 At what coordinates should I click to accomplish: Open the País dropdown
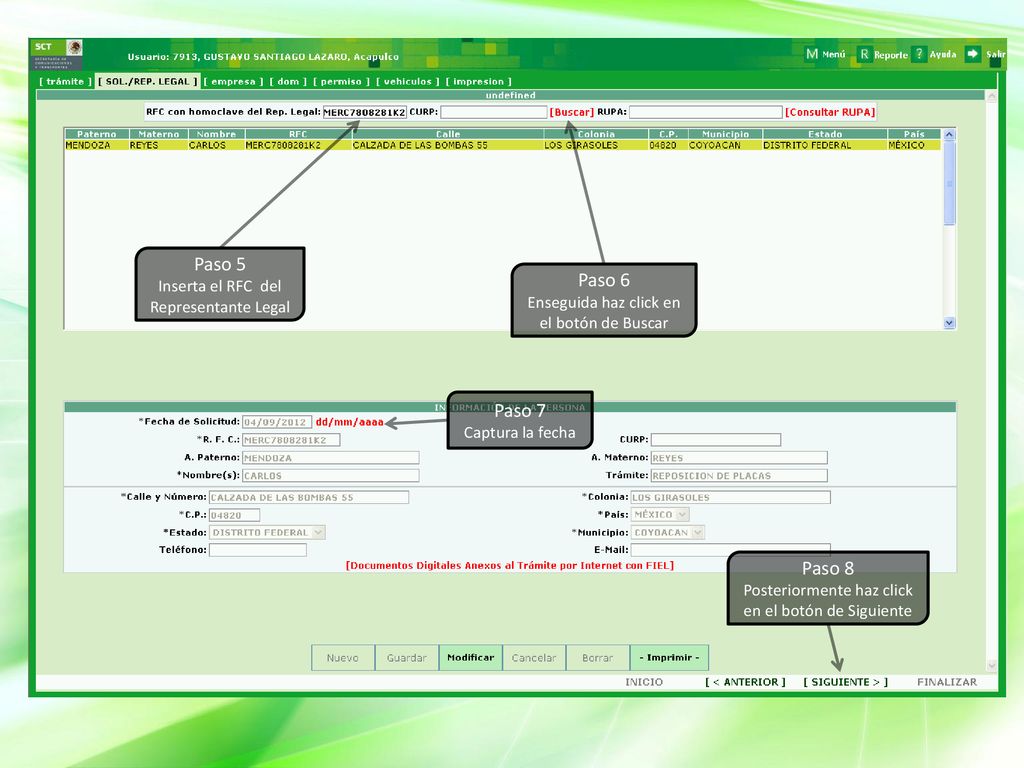(660, 515)
